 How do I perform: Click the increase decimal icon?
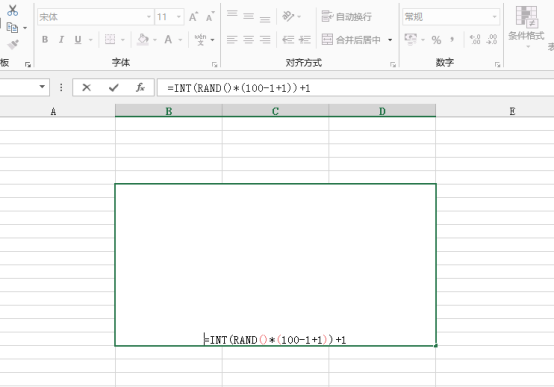[x=475, y=39]
